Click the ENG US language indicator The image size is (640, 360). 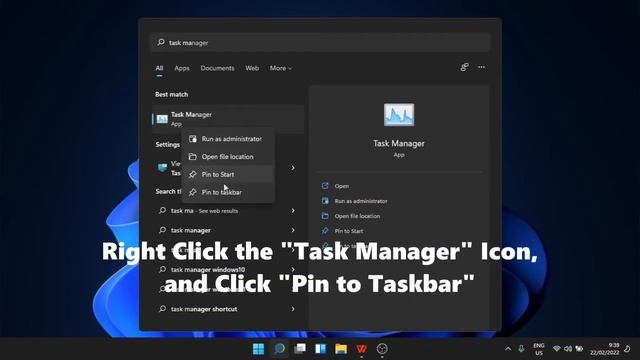click(x=539, y=349)
